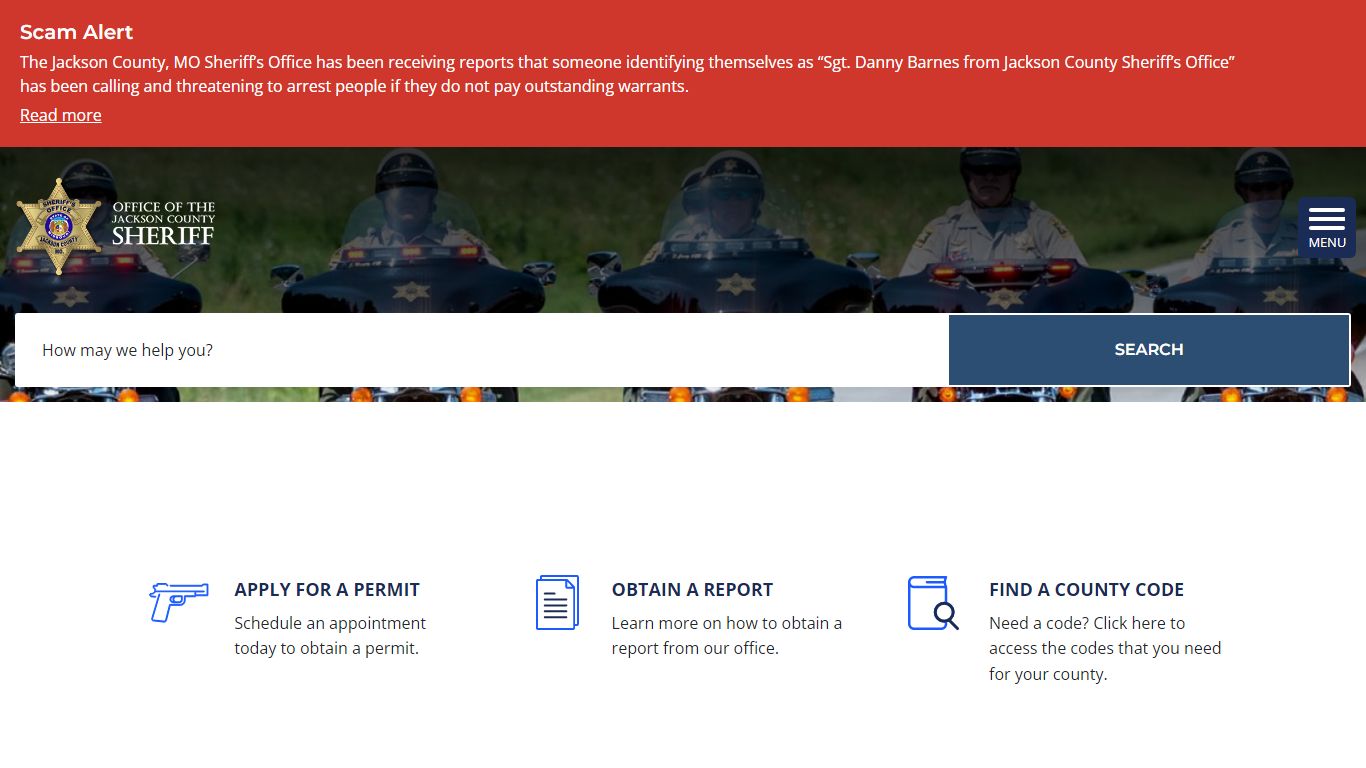Click the scam alert message about Sgt. Danny Barnes

click(628, 74)
